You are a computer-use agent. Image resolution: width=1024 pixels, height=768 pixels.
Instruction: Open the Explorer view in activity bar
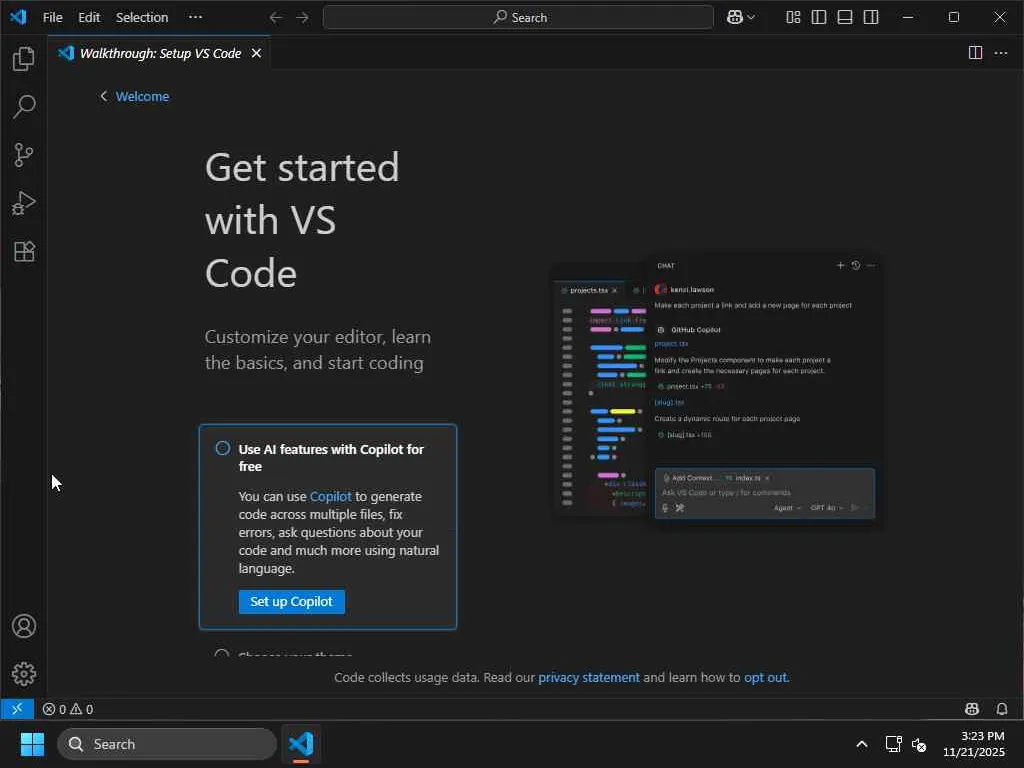24,59
